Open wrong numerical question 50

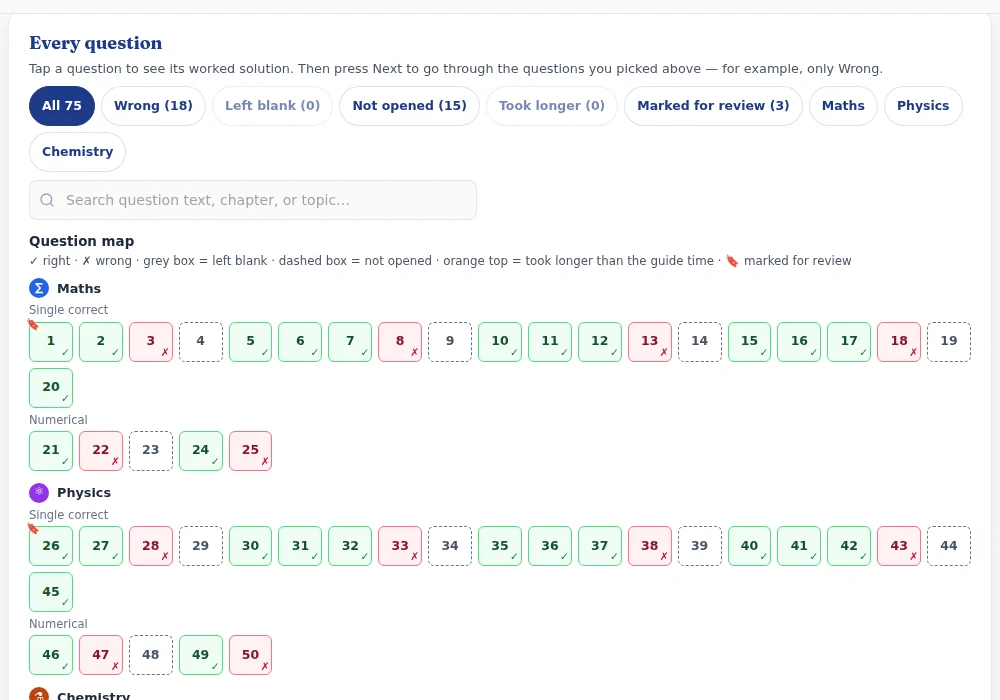pos(251,655)
